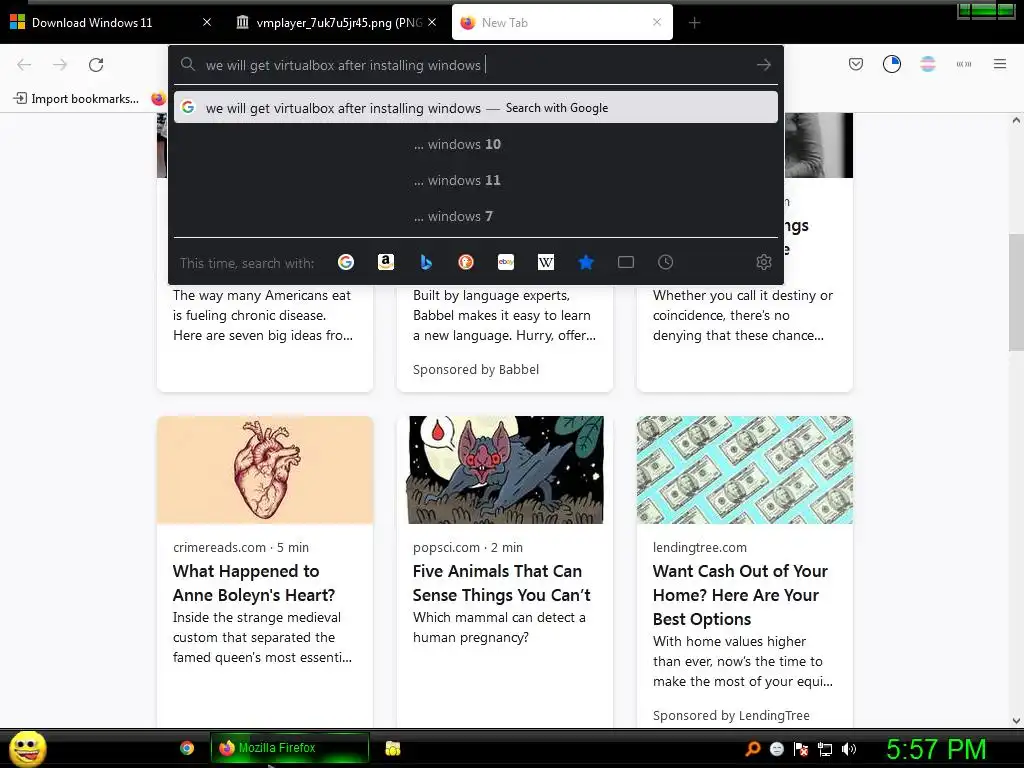
Task: Open the 'way many Americans eat' card
Action: 263,315
